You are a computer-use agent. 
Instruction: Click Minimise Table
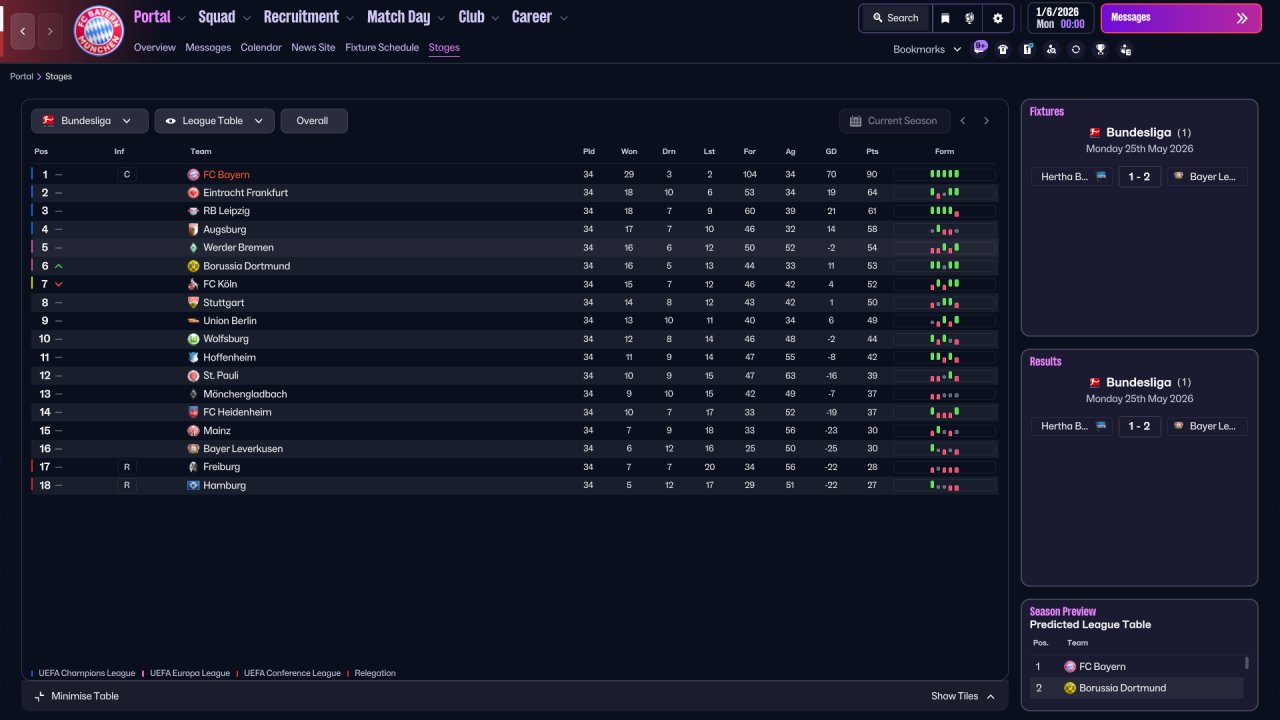[x=76, y=696]
